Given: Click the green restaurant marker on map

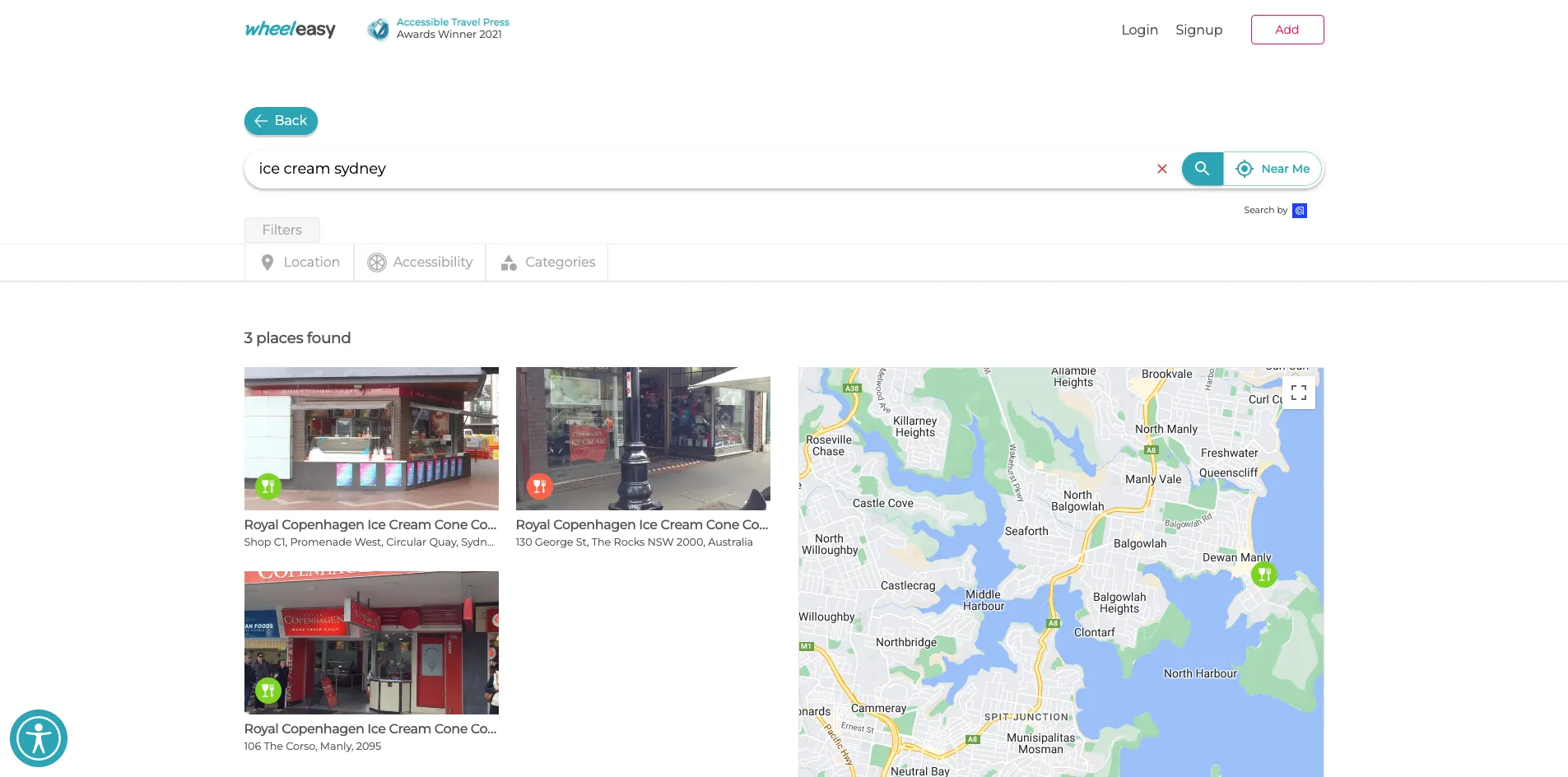Looking at the screenshot, I should point(1263,575).
